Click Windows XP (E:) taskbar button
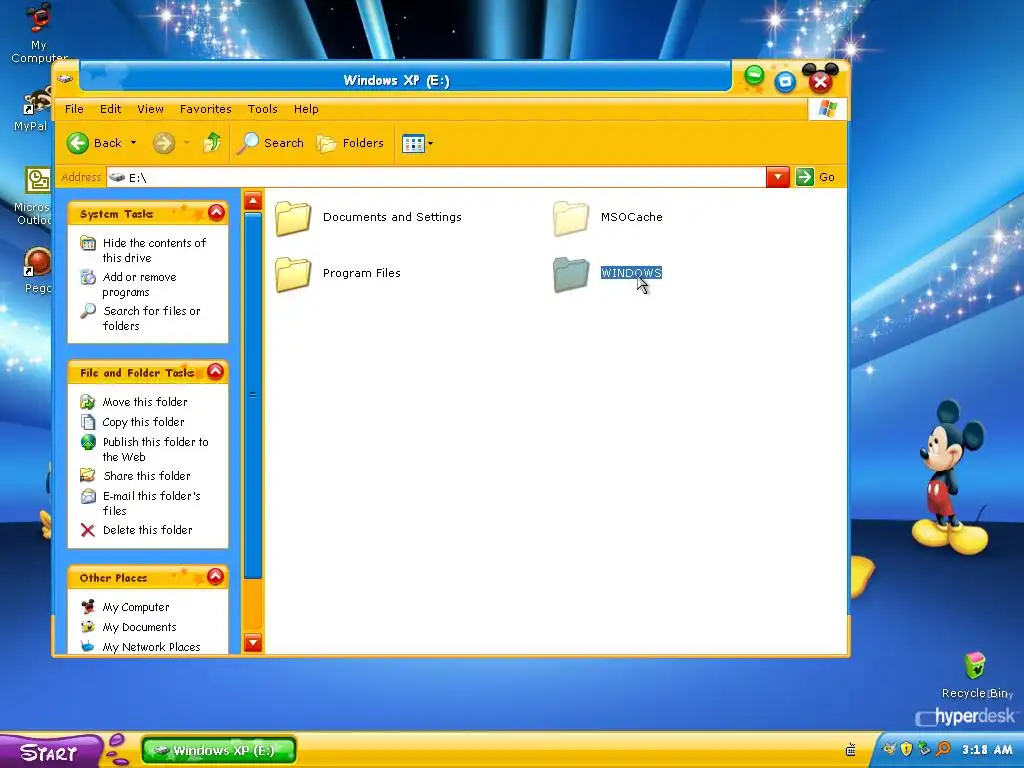 pyautogui.click(x=219, y=750)
